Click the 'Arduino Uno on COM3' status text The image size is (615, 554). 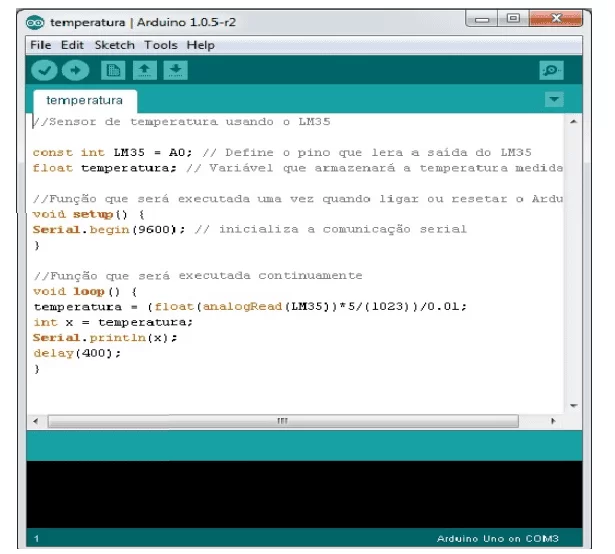coord(498,539)
